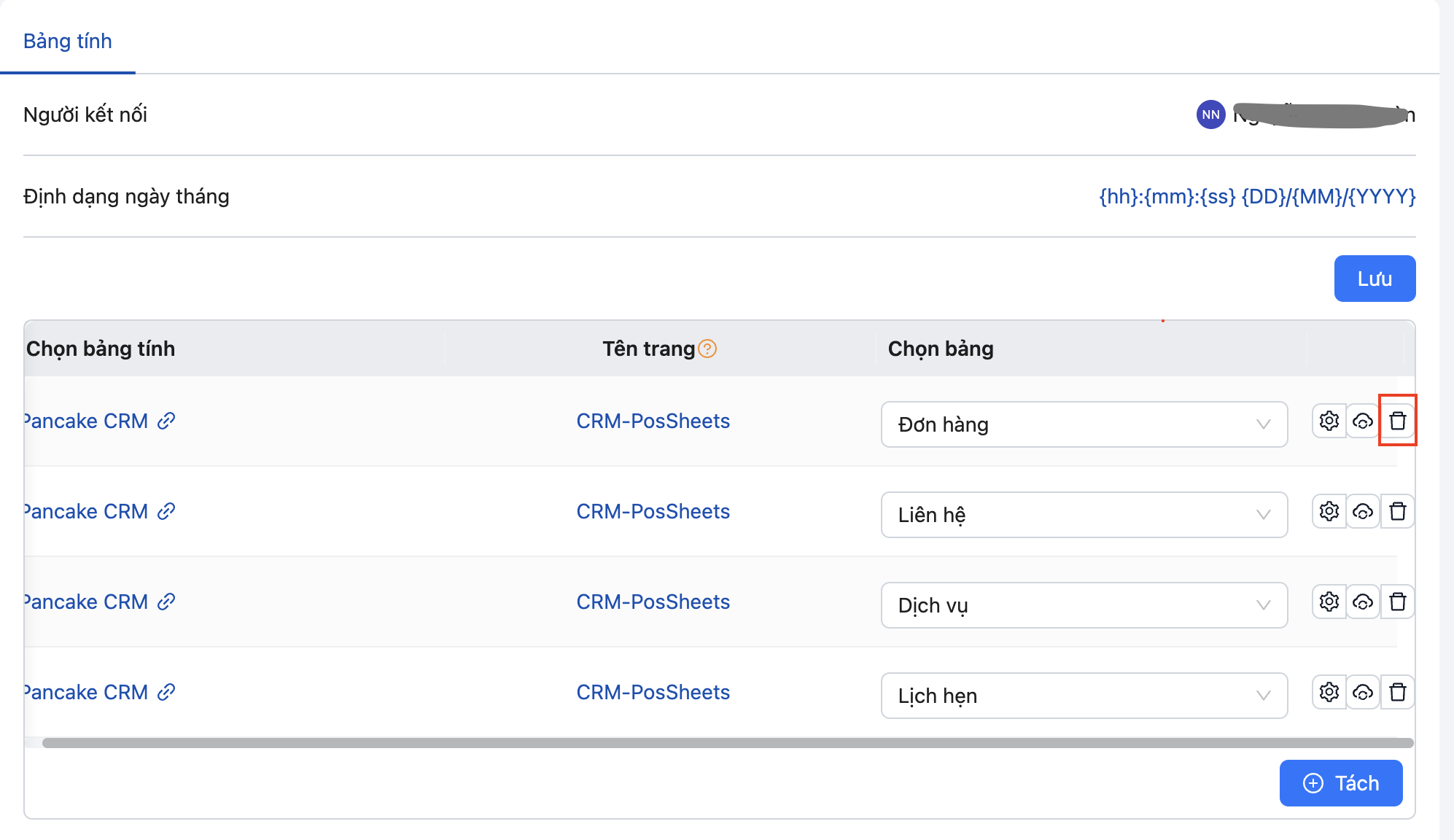
Task: Select the Bảng tính tab
Action: pos(68,41)
